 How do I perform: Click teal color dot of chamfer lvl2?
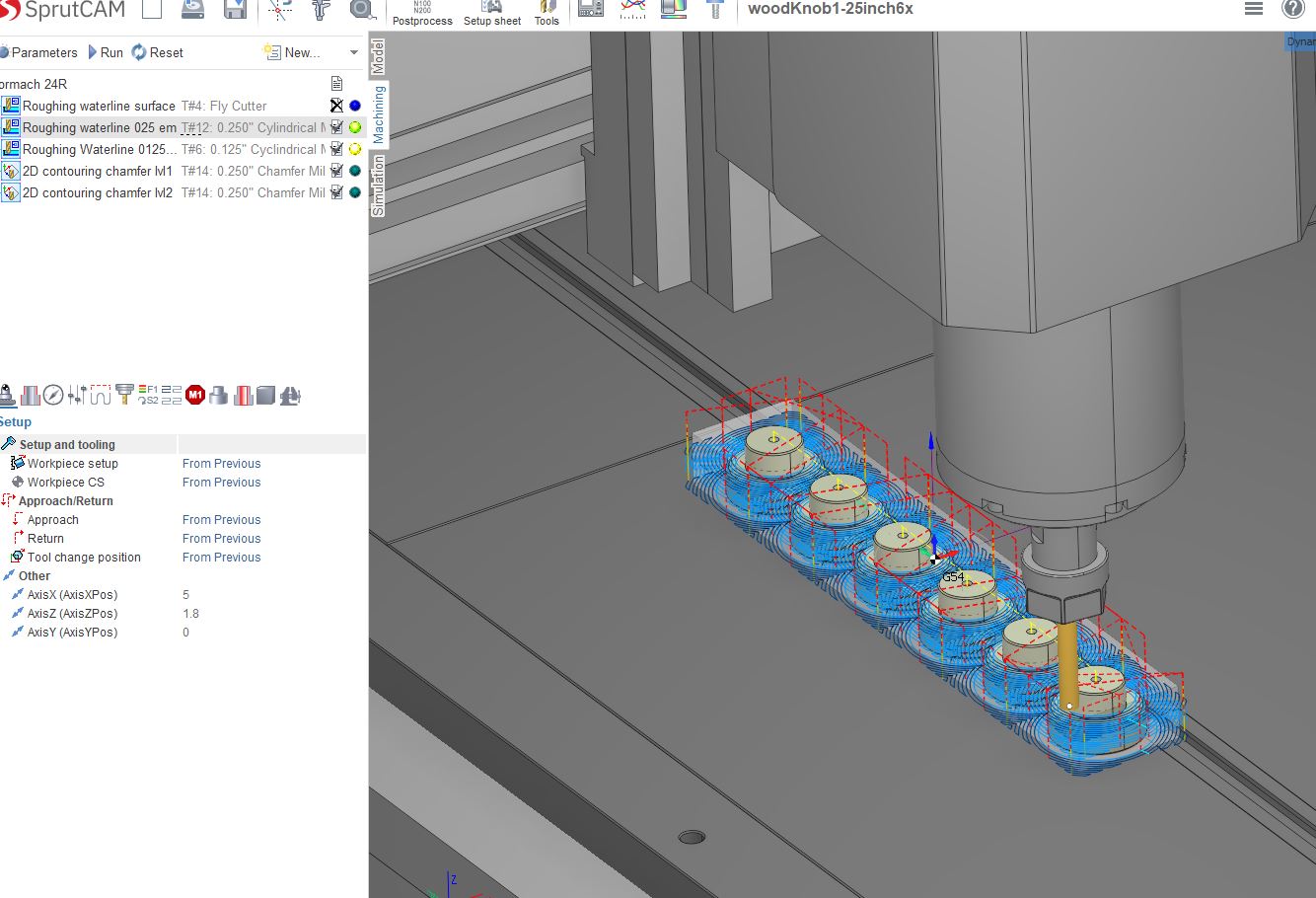click(355, 192)
